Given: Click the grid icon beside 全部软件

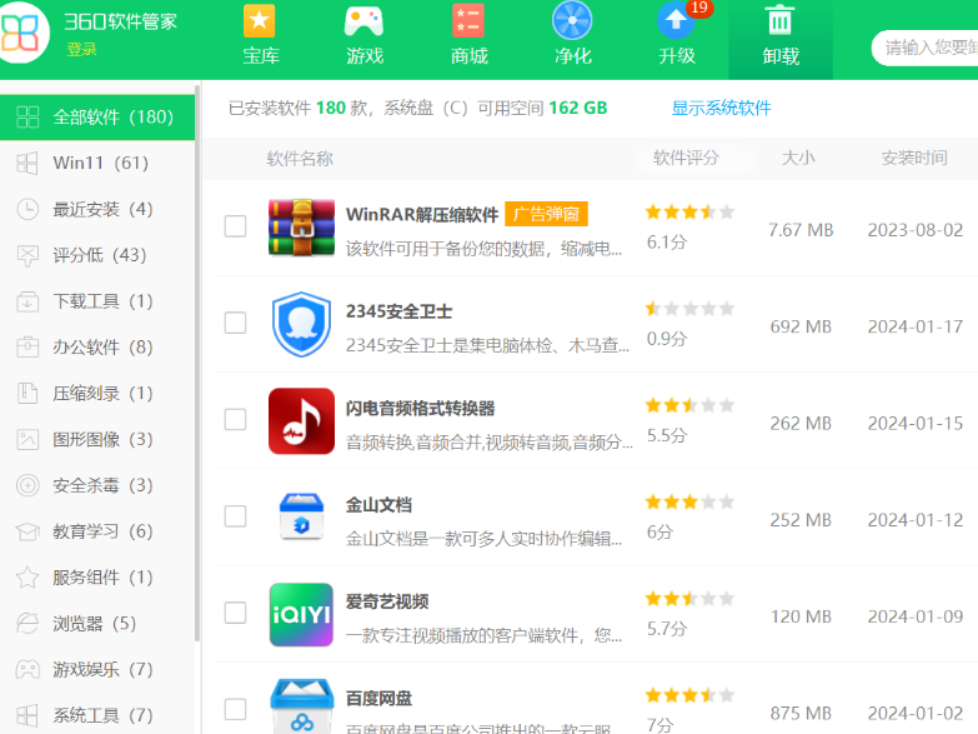Looking at the screenshot, I should click(x=27, y=117).
